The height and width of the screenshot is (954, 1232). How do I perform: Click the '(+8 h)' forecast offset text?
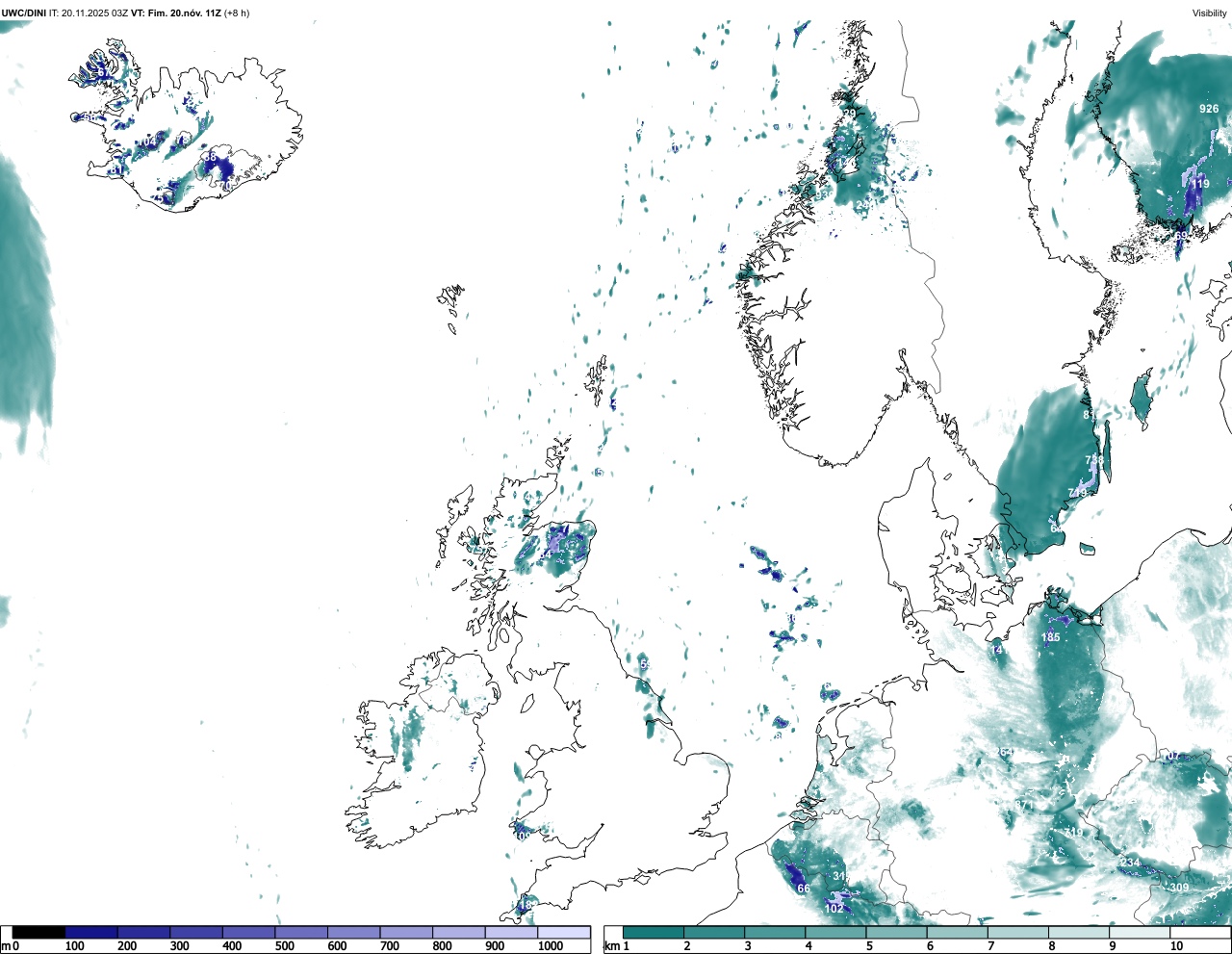[x=237, y=13]
